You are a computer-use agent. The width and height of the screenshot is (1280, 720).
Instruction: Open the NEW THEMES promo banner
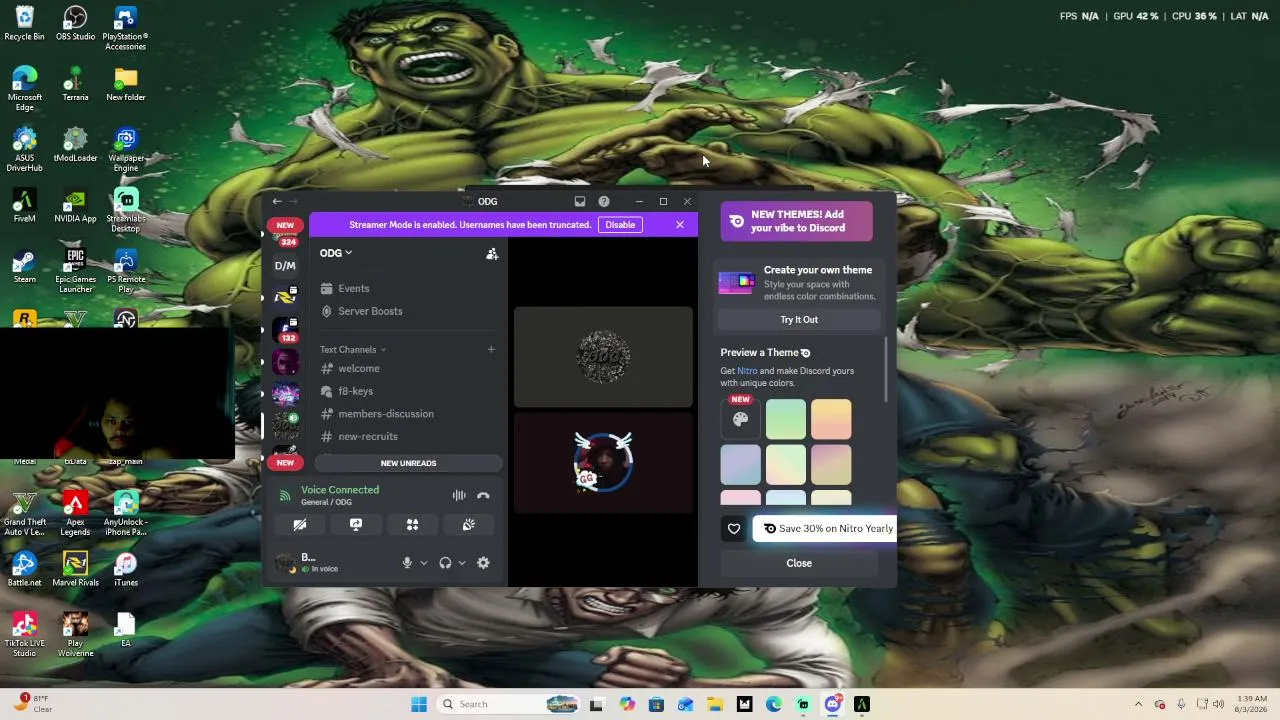(x=797, y=221)
